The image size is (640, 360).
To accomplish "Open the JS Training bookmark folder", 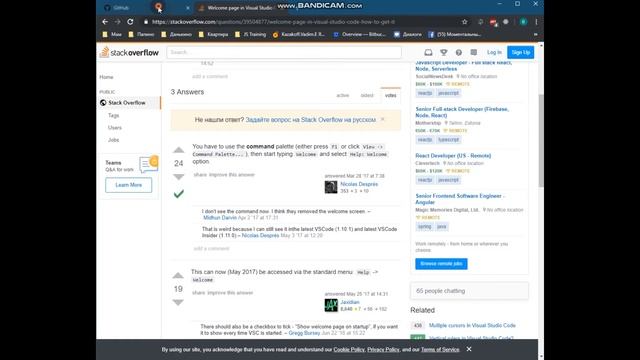I will click(250, 35).
